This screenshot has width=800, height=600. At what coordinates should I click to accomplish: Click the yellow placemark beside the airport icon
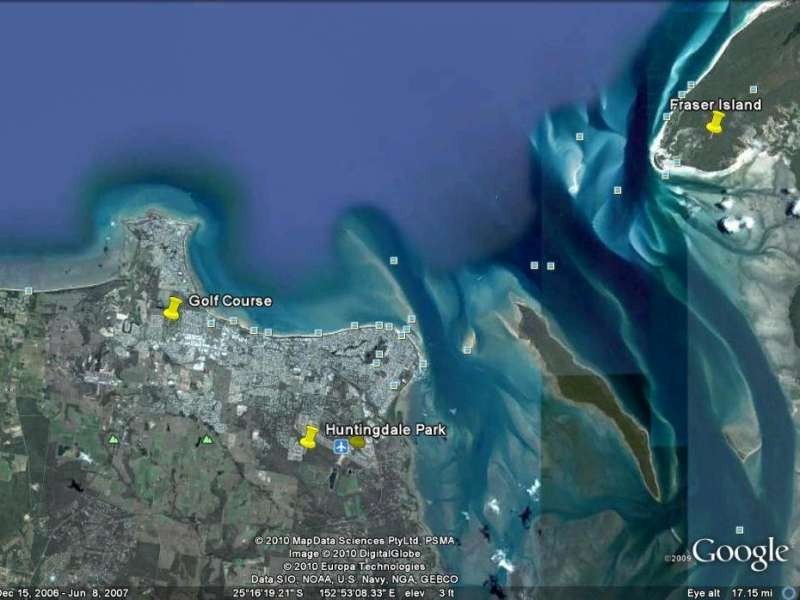(358, 442)
